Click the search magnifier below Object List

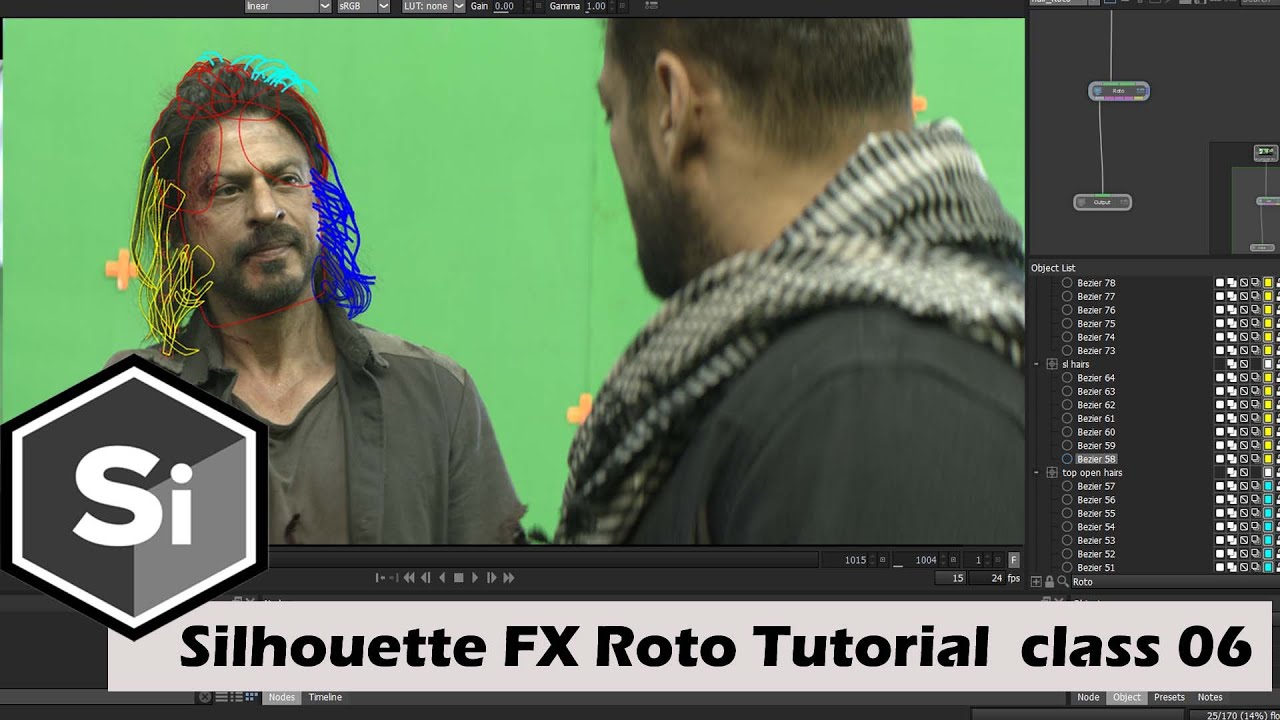coord(1062,581)
